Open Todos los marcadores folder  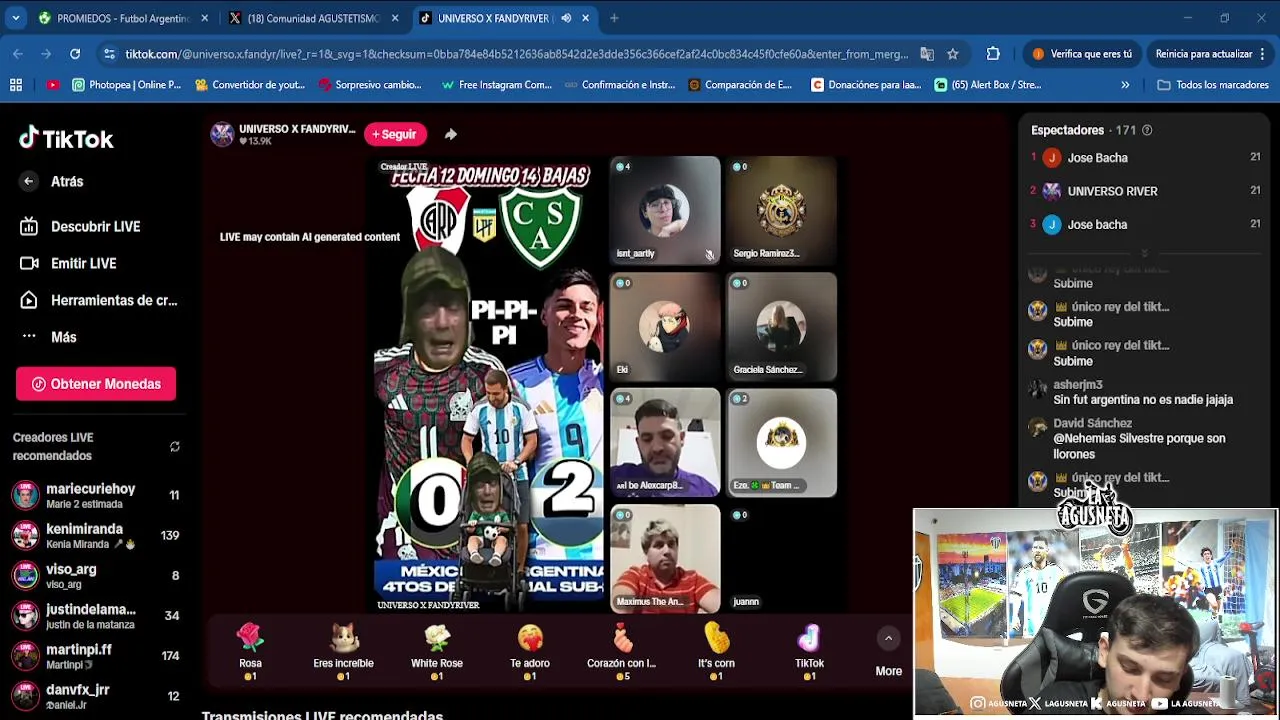point(1212,85)
